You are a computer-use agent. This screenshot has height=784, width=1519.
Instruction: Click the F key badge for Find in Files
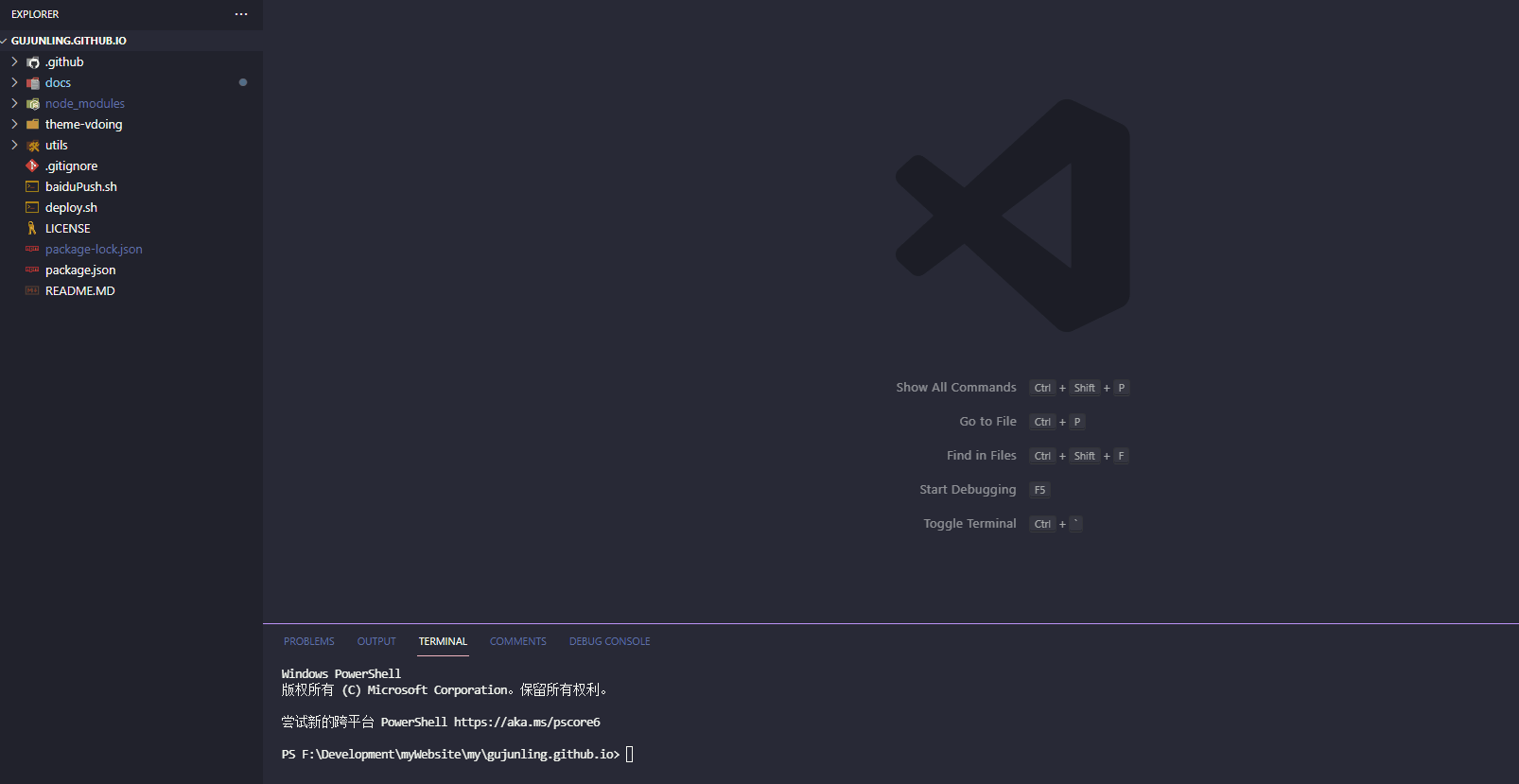click(x=1121, y=456)
